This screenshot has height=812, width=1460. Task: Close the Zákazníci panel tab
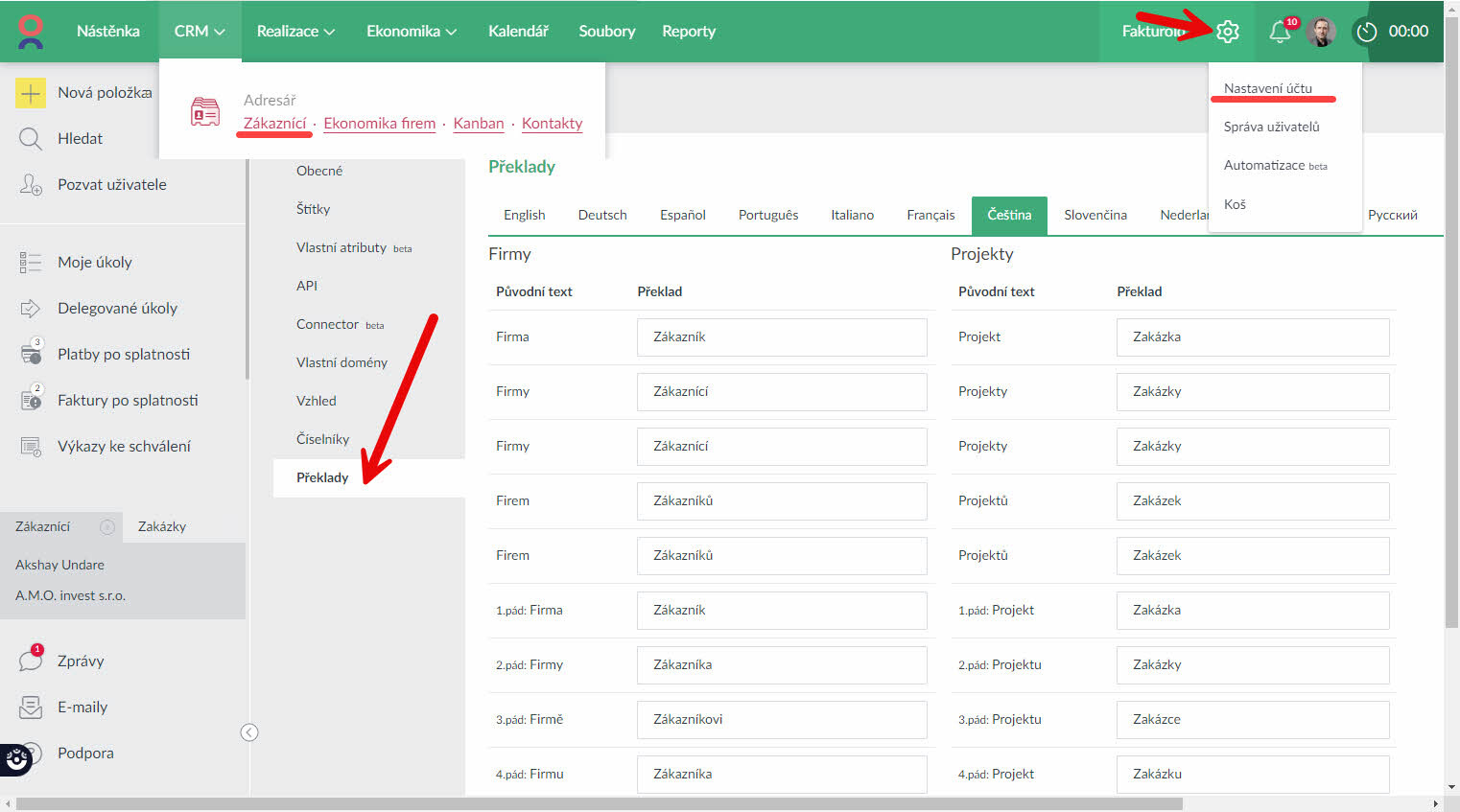click(107, 526)
